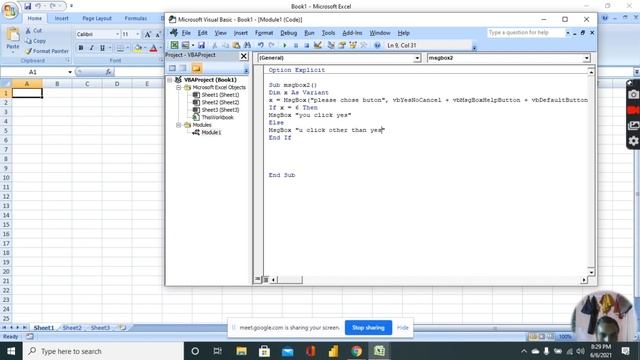Switch to the Sheet2 worksheet tab
640x360 pixels.
(x=72, y=328)
